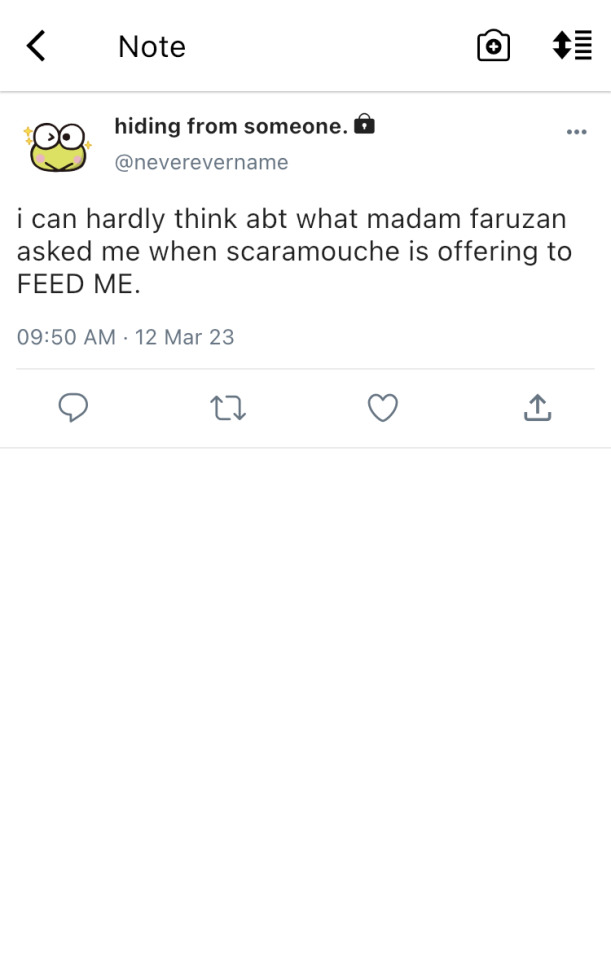Go back using the left arrow
Image resolution: width=611 pixels, height=960 pixels.
(36, 46)
